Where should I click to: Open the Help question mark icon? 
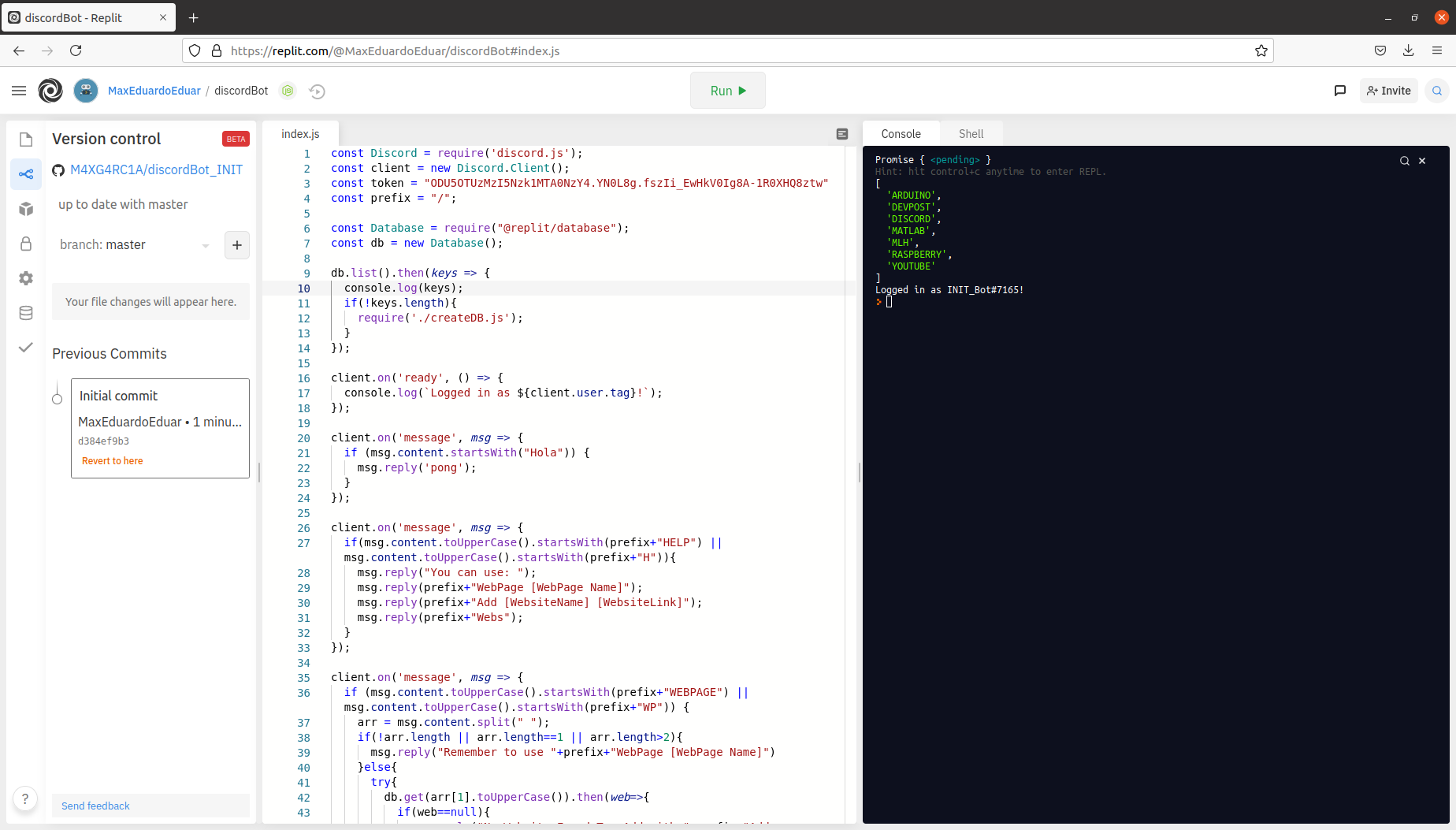click(x=25, y=798)
